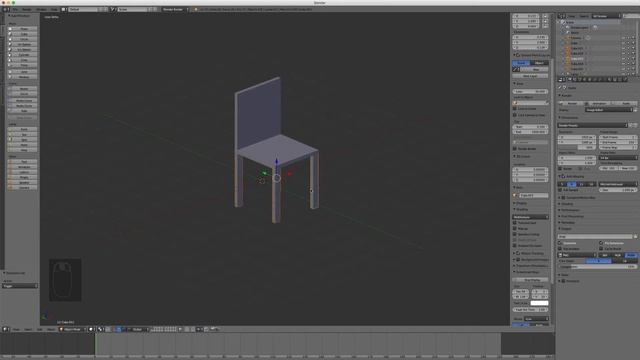This screenshot has width=640, height=360.
Task: Add a Path curve
Action: 22,111
